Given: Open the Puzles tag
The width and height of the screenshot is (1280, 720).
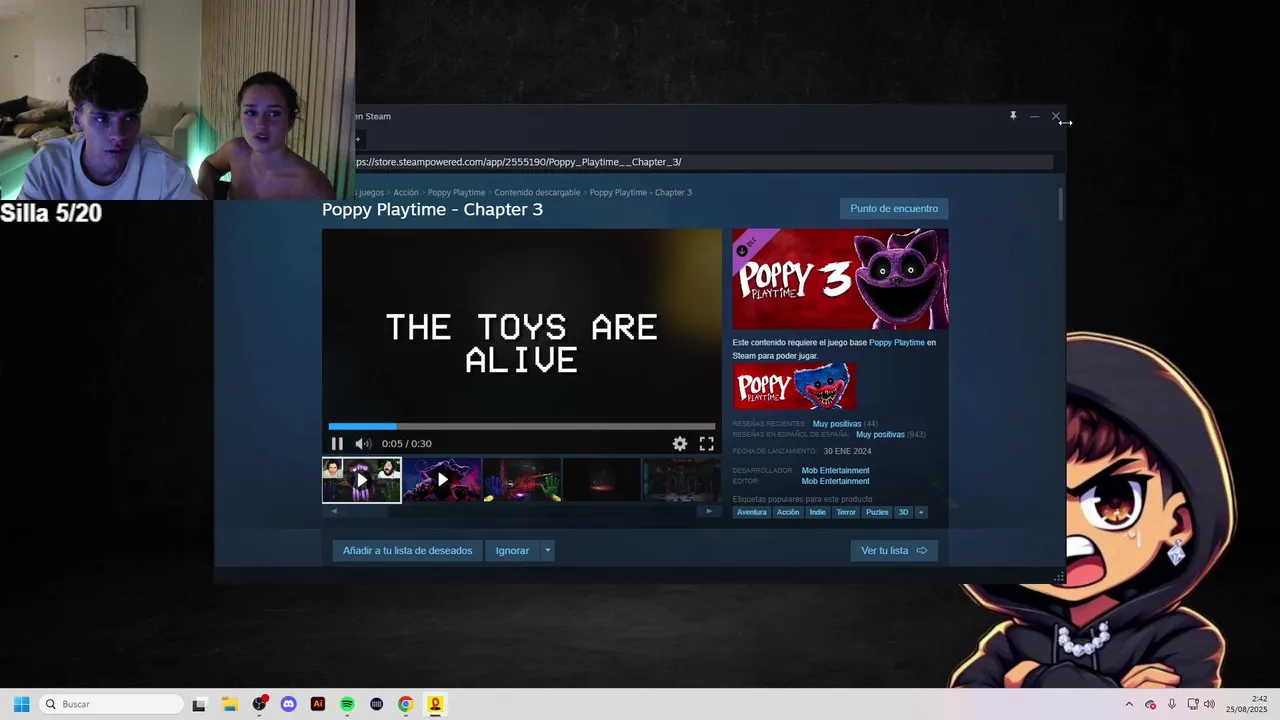Looking at the screenshot, I should (877, 512).
